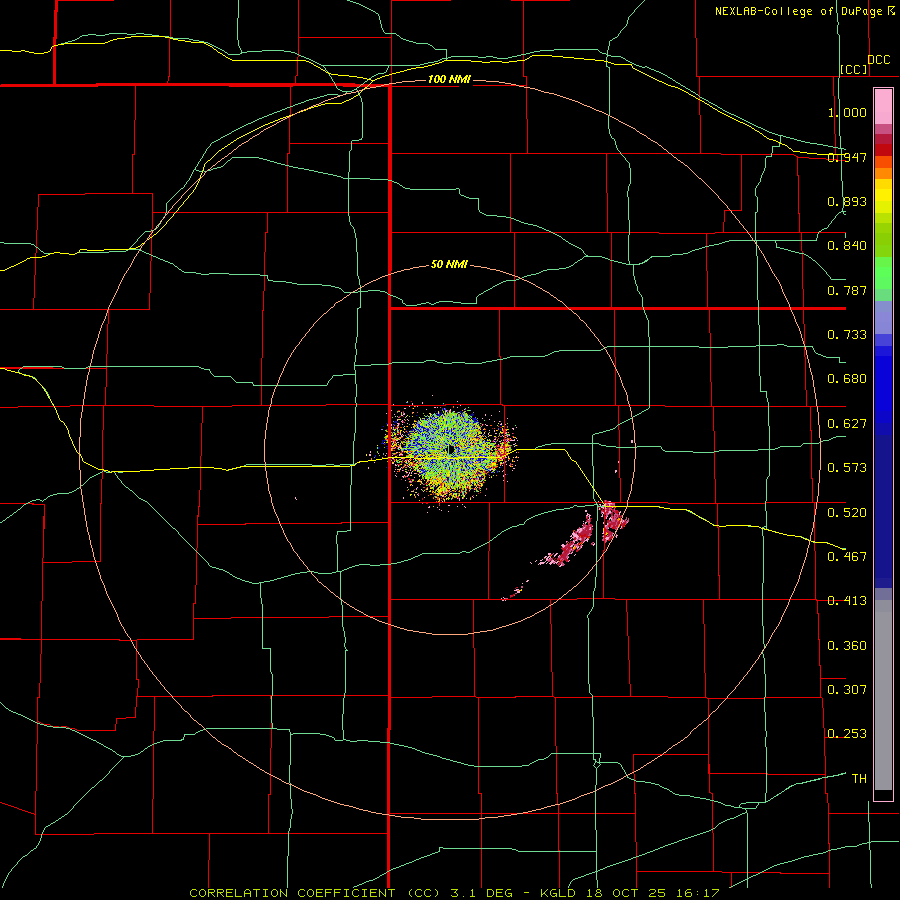Click the 0.733 value on color scale
The width and height of the screenshot is (900, 900).
tap(847, 335)
